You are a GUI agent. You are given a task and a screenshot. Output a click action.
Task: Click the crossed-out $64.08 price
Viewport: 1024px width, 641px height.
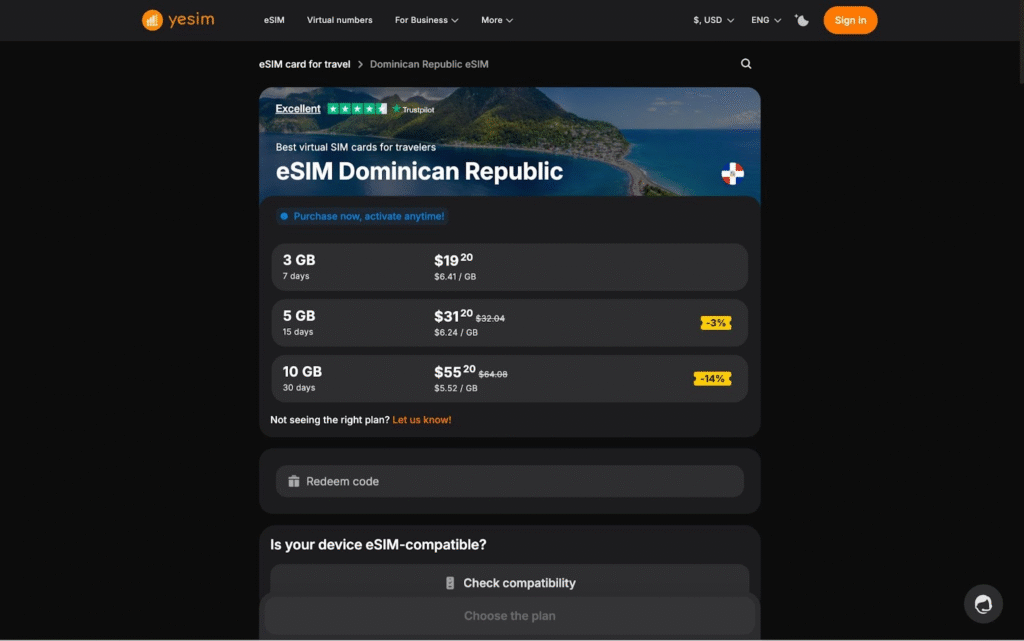pyautogui.click(x=493, y=374)
